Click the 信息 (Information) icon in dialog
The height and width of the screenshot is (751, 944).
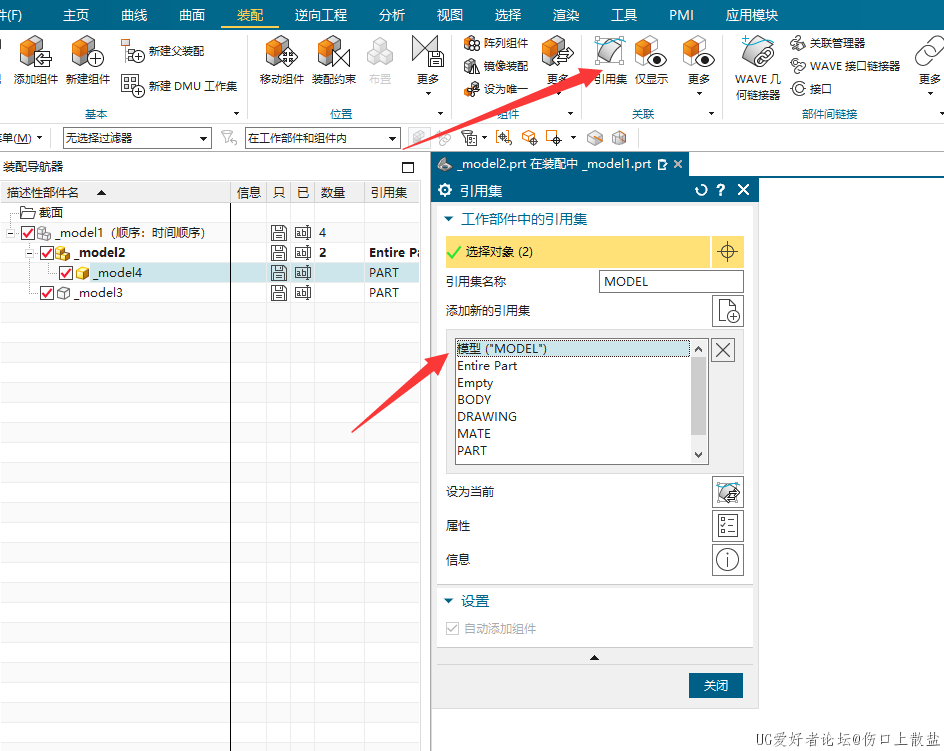(x=727, y=560)
